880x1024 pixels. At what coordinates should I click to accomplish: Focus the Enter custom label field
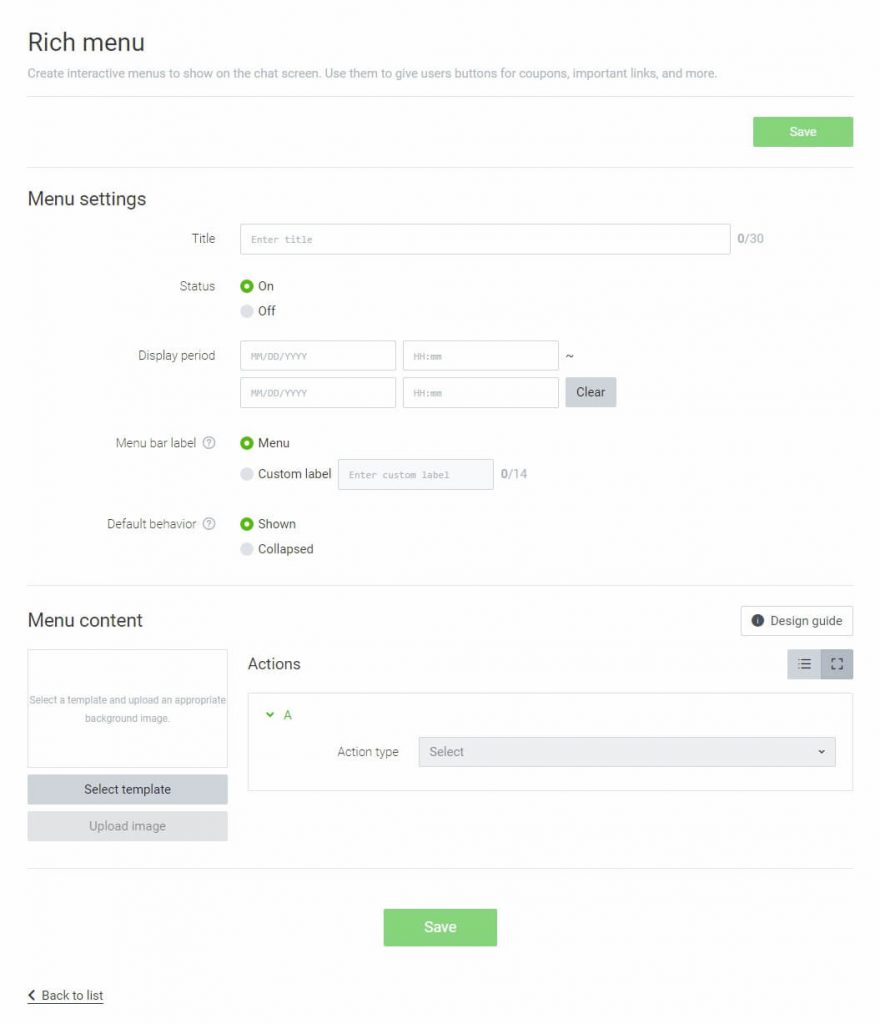(x=416, y=474)
